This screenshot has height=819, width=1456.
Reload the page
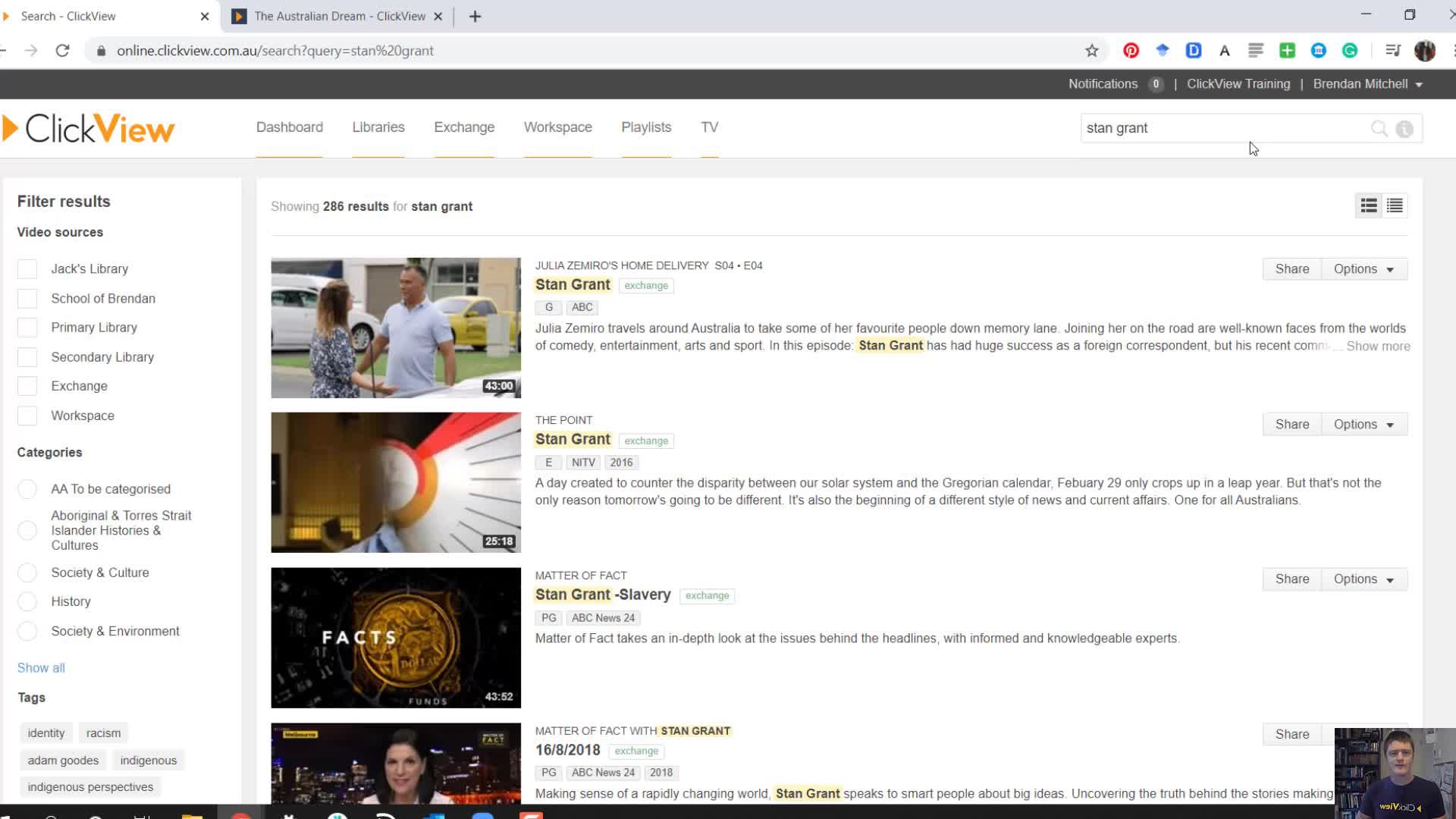point(63,51)
